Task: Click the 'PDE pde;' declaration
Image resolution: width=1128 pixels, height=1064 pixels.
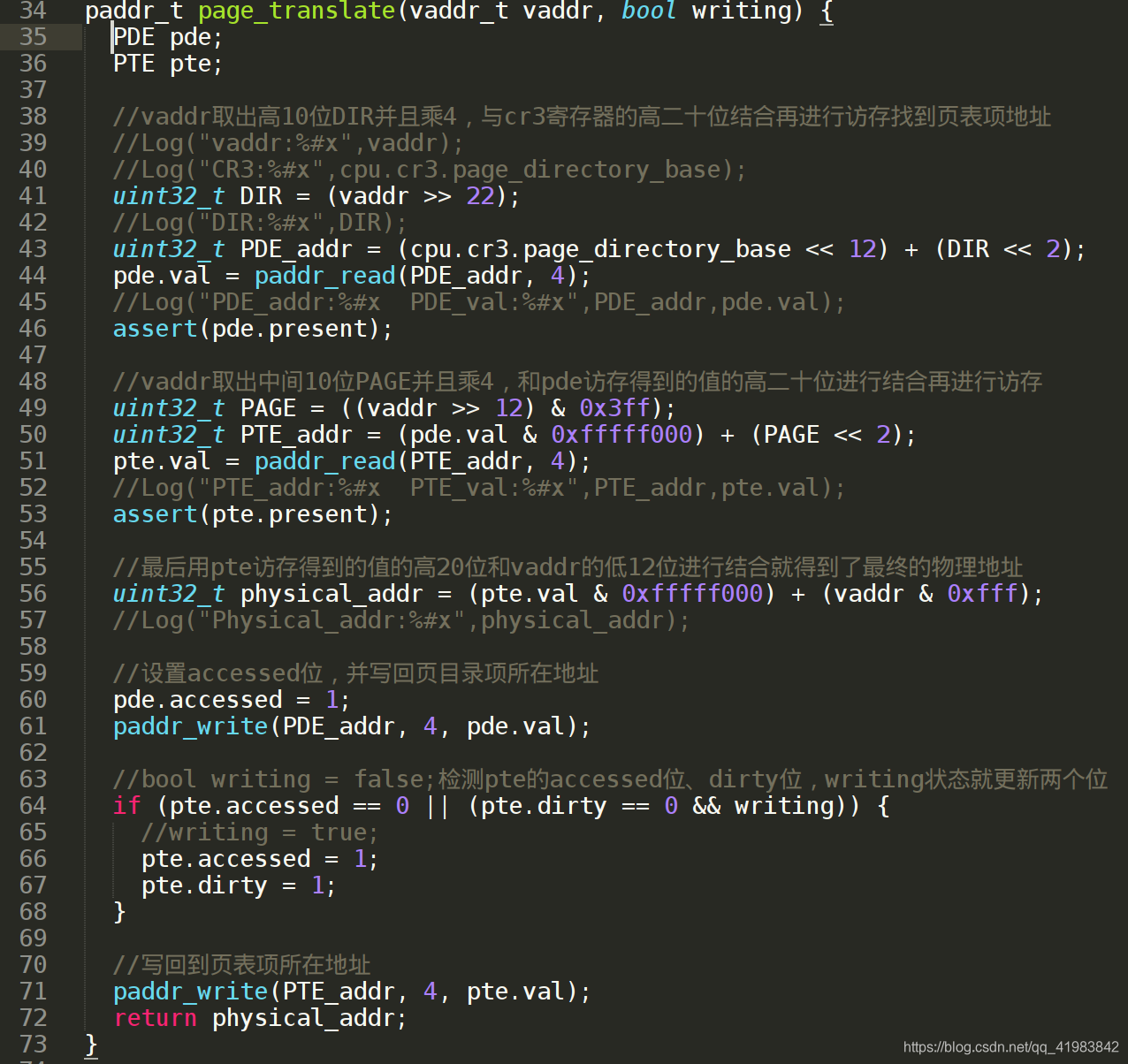Action: coord(168,37)
